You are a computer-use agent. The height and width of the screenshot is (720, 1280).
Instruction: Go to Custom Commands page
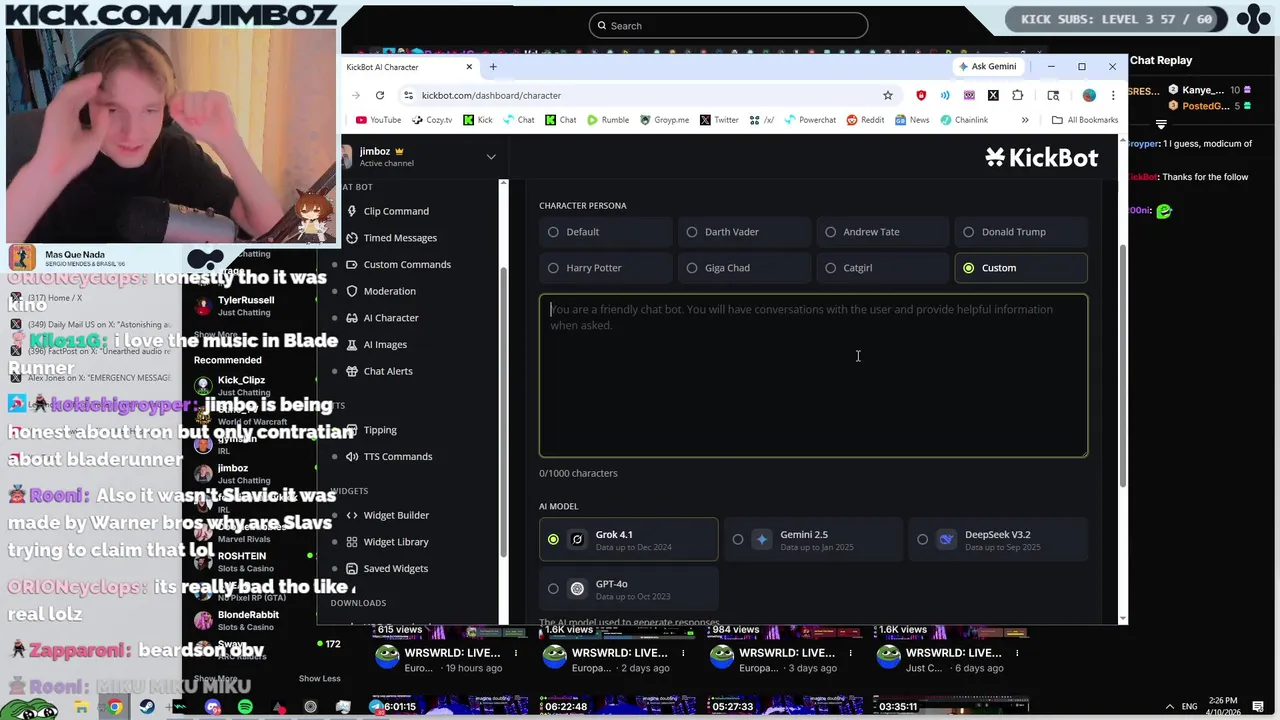point(407,264)
